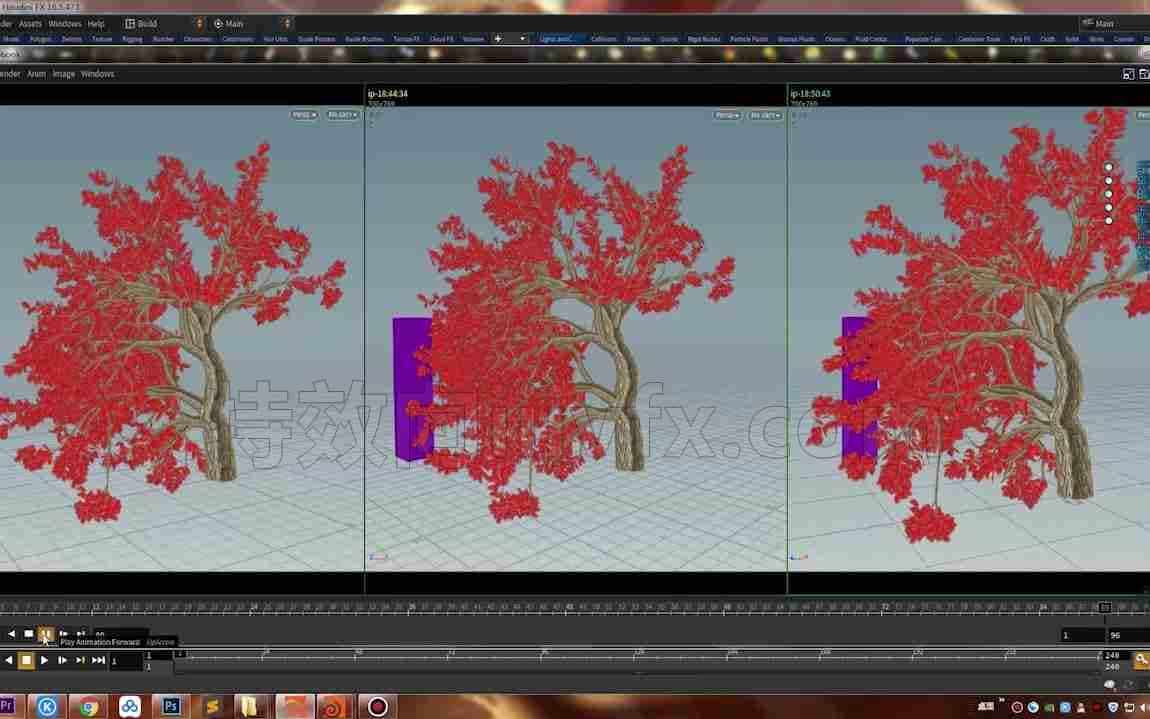Switch to the Rigging shelf tab

click(x=132, y=39)
